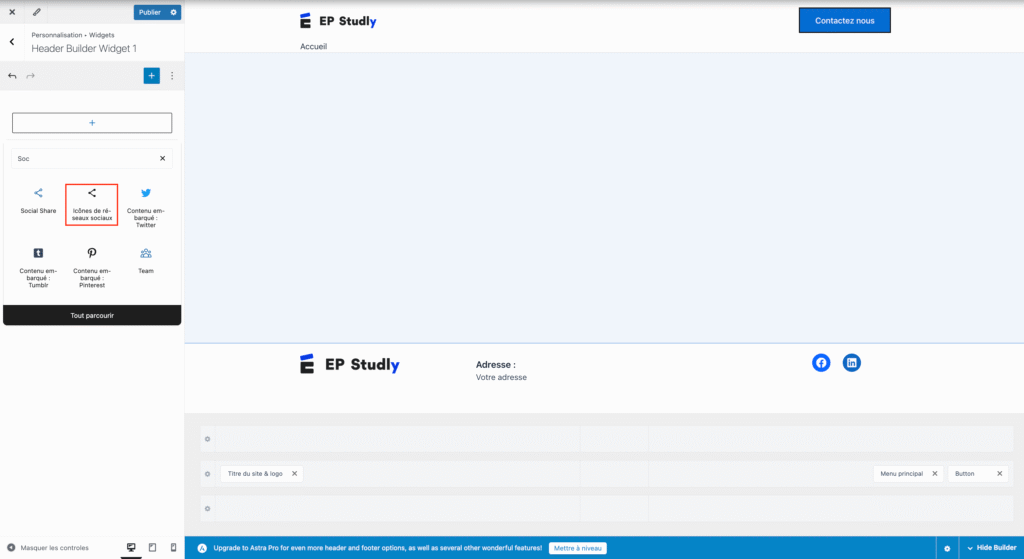Screen dimensions: 1024x559
Task: Click the block search field containing 'Soc'
Action: pyautogui.click(x=85, y=158)
